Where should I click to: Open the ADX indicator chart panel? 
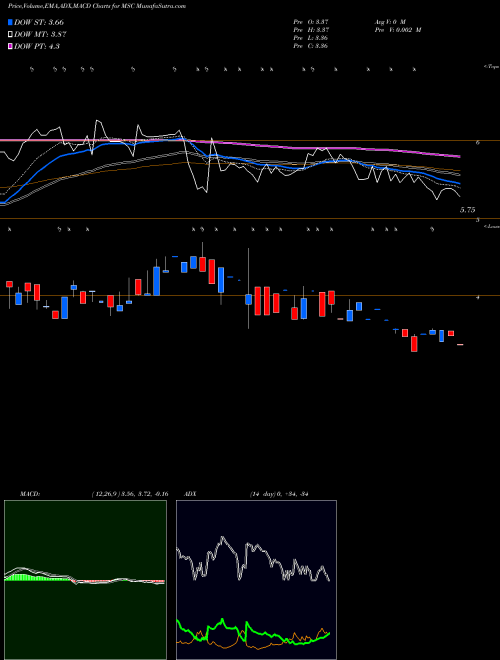[256, 580]
